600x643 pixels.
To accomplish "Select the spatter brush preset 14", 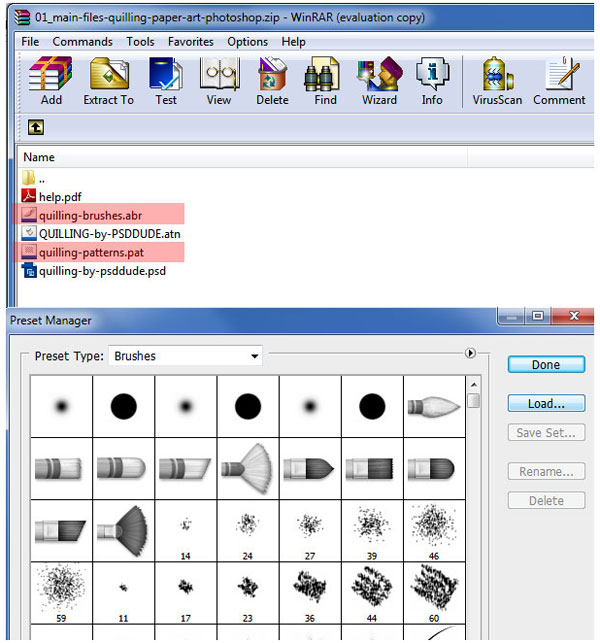I will 186,531.
